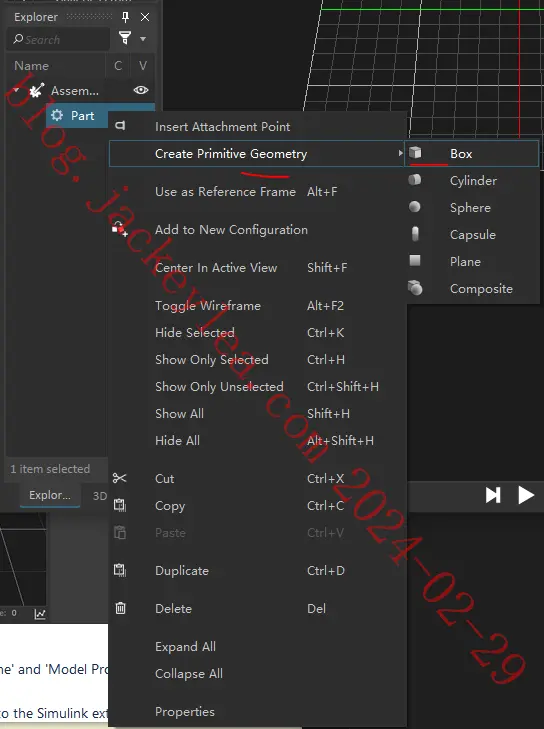Pin the Explorer panel
This screenshot has width=544, height=729.
pyautogui.click(x=125, y=17)
